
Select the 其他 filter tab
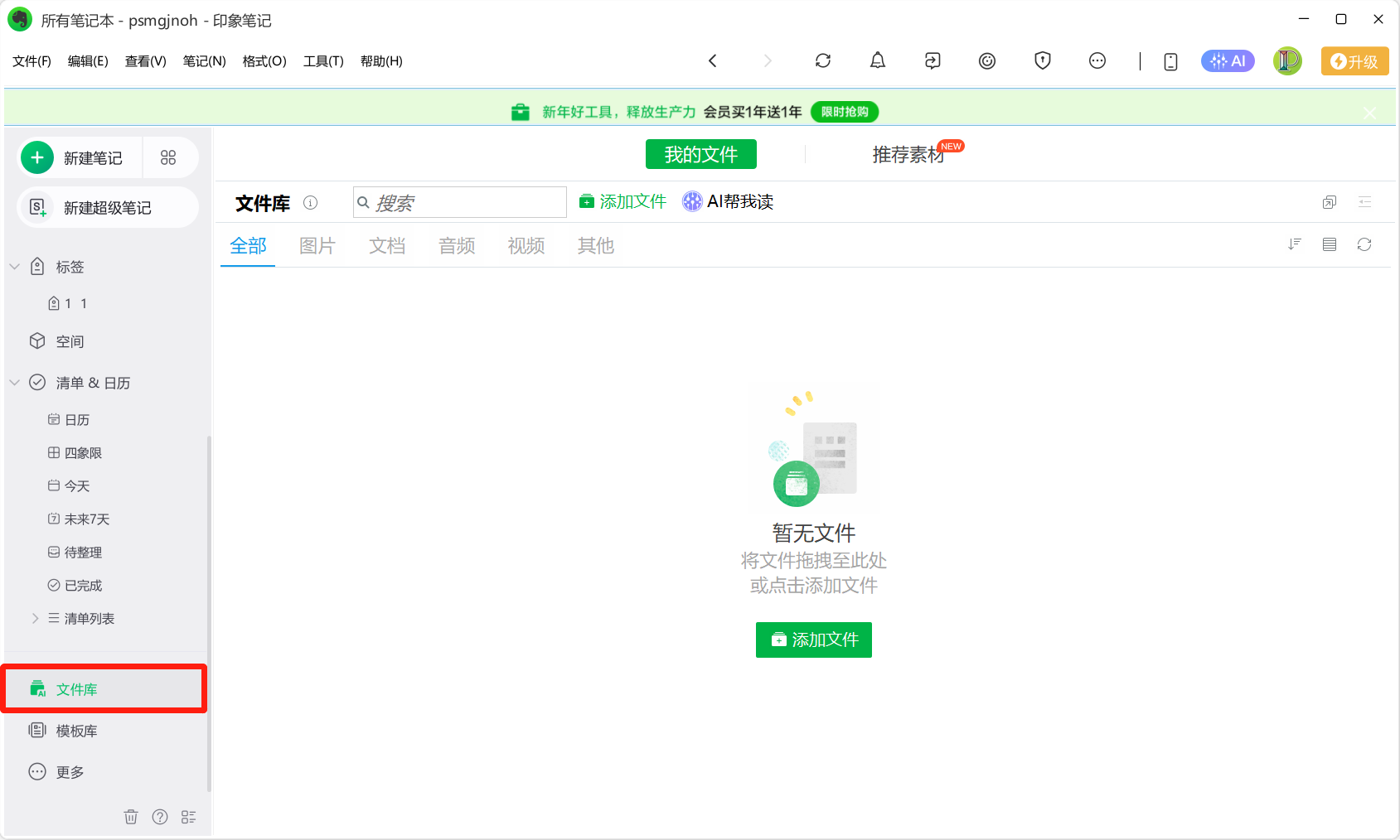coord(596,246)
